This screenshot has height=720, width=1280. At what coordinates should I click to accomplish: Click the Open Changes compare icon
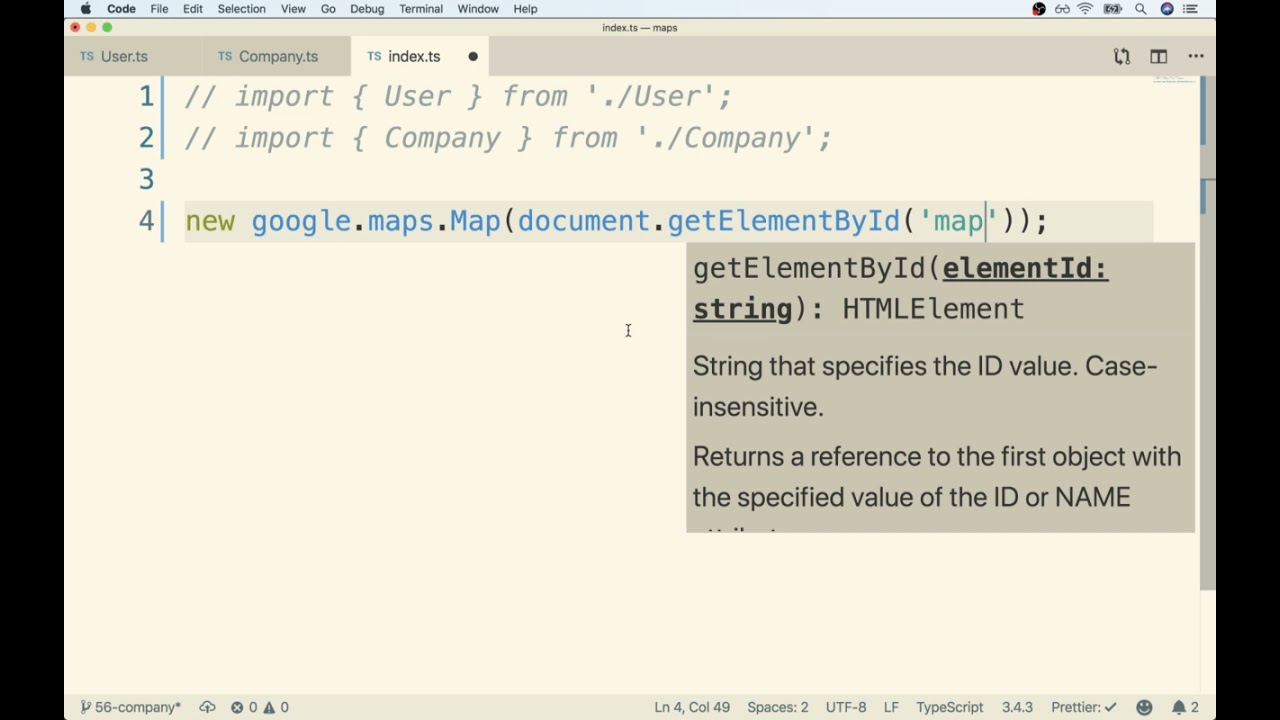click(x=1122, y=57)
